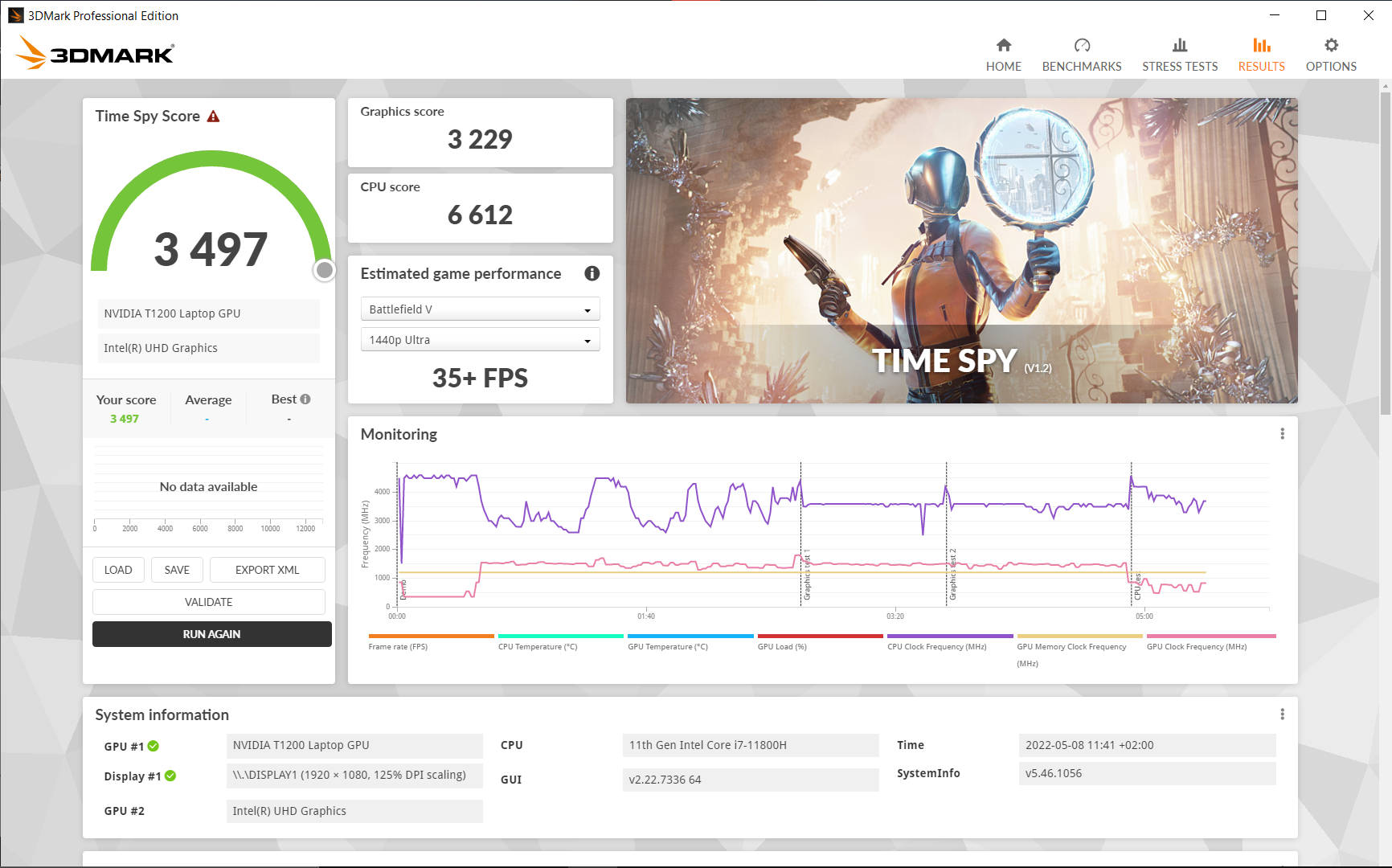Viewport: 1392px width, 868px height.
Task: Click the VALIDATE button
Action: click(x=209, y=602)
